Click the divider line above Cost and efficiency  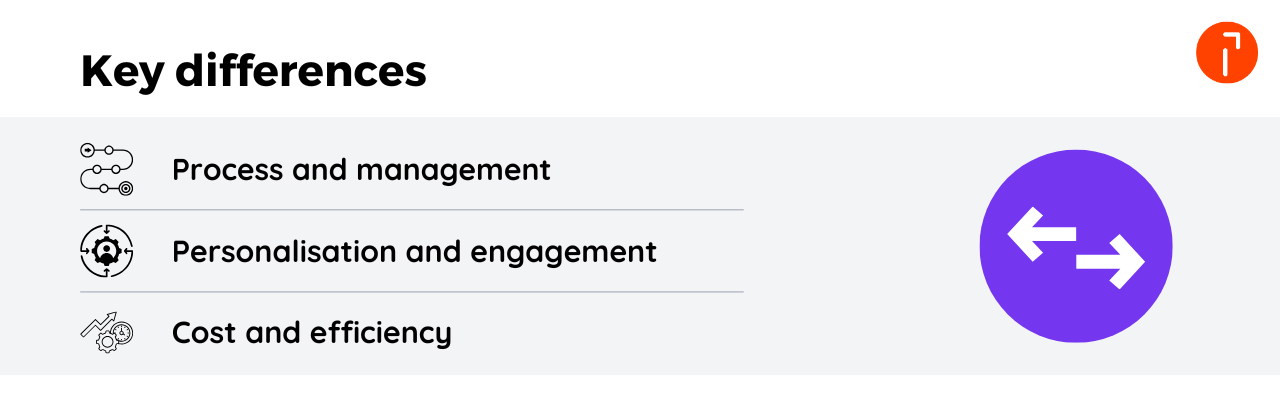pyautogui.click(x=412, y=292)
